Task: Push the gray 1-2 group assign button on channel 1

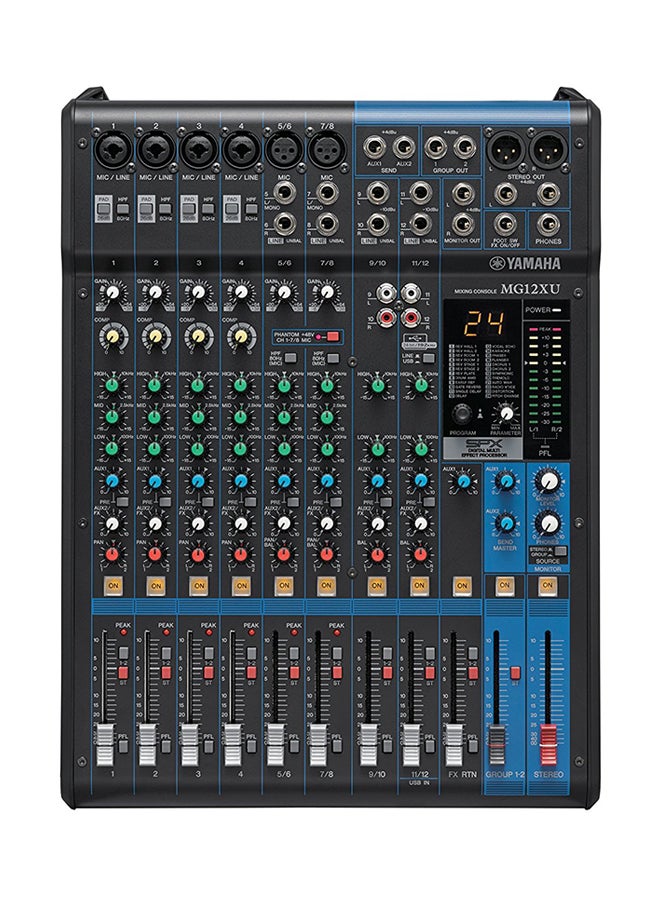Action: pos(123,653)
